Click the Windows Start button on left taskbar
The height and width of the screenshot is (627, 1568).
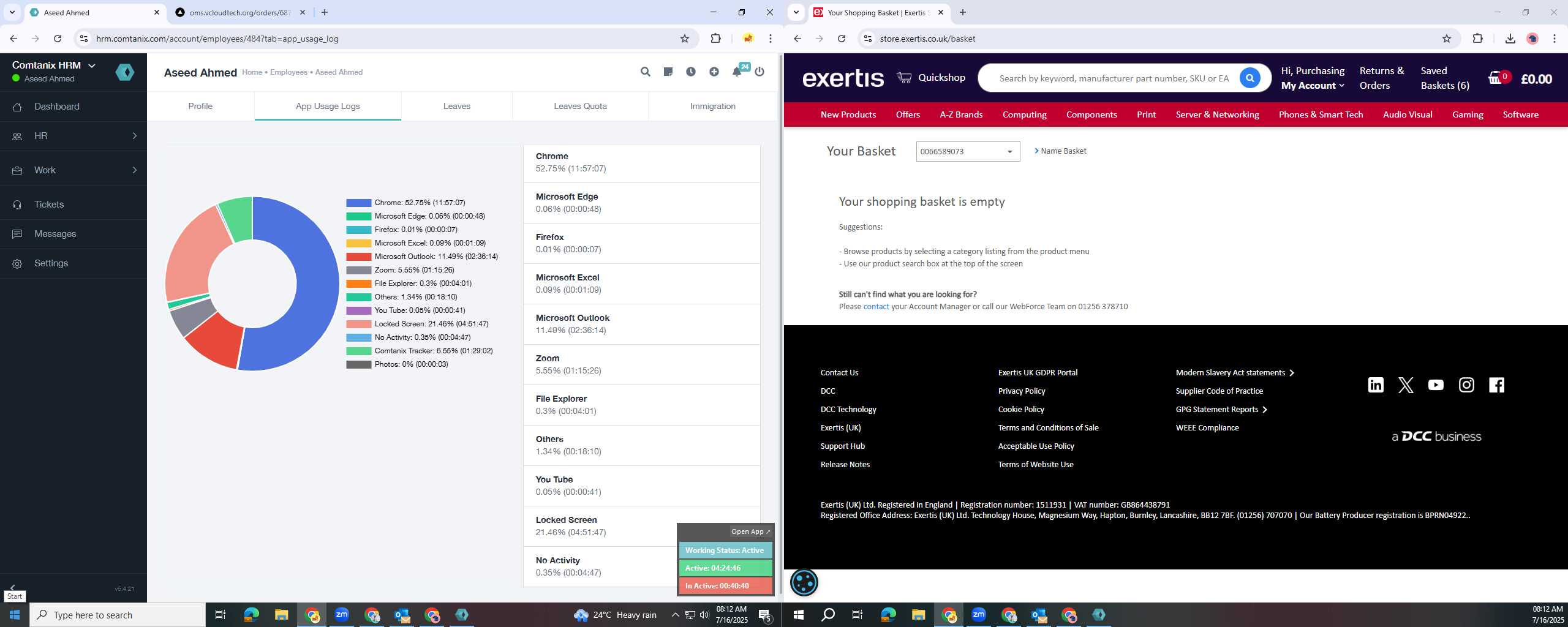15,615
